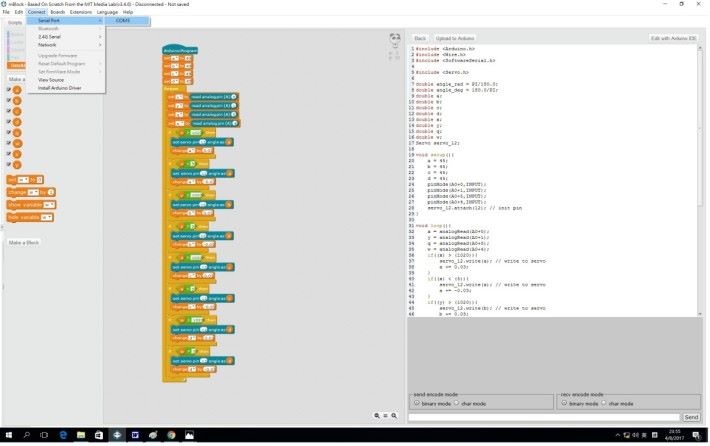This screenshot has width=710, height=446.
Task: Reset script canvas zoom with equals icon
Action: click(x=385, y=416)
